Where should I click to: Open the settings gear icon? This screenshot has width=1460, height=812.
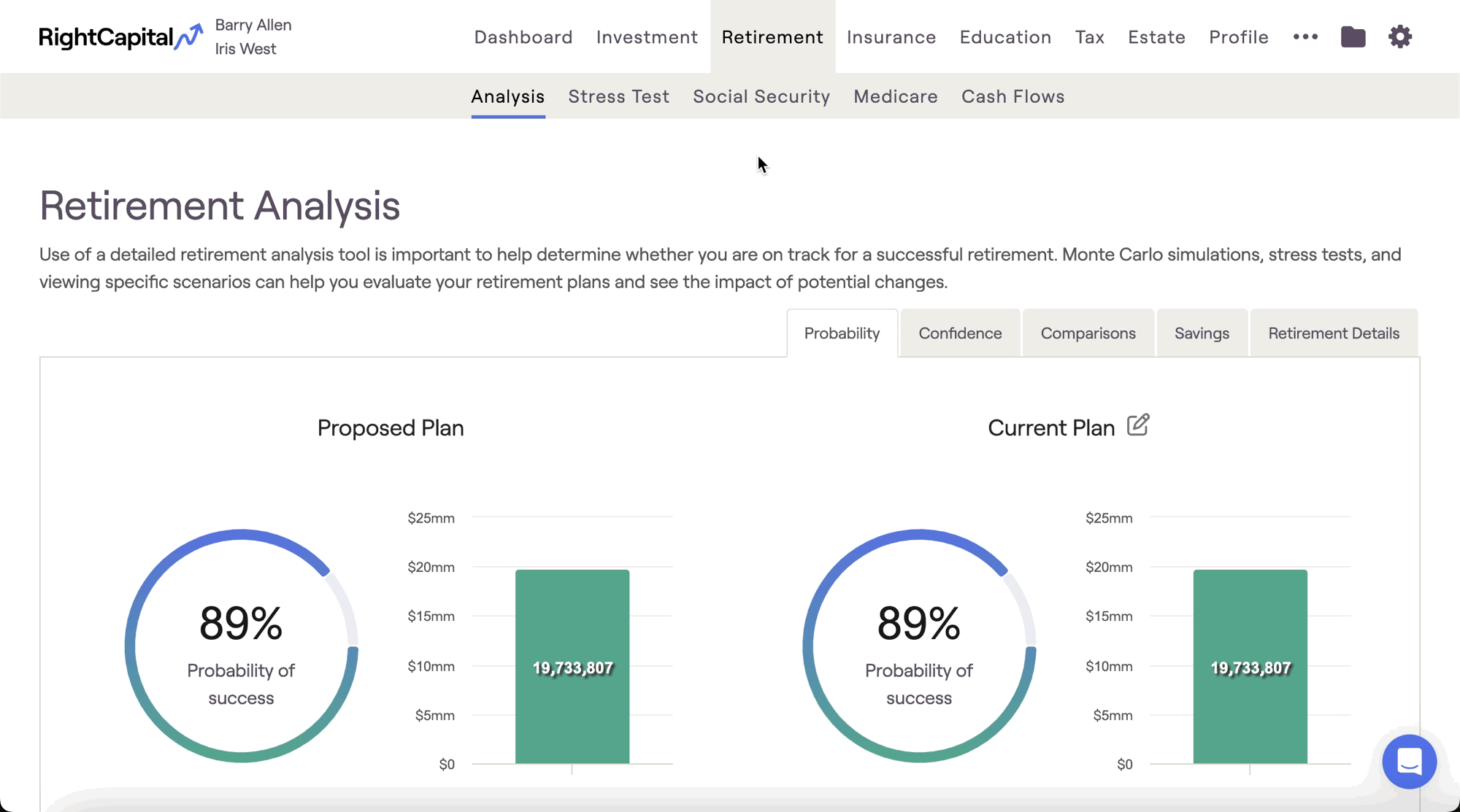click(1399, 37)
